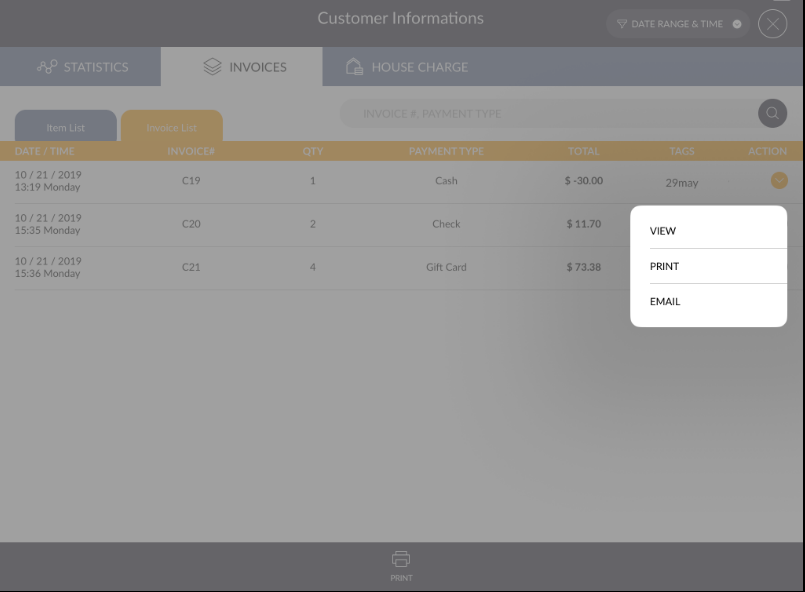
Task: Switch to the Item List sub-tab
Action: 66,127
